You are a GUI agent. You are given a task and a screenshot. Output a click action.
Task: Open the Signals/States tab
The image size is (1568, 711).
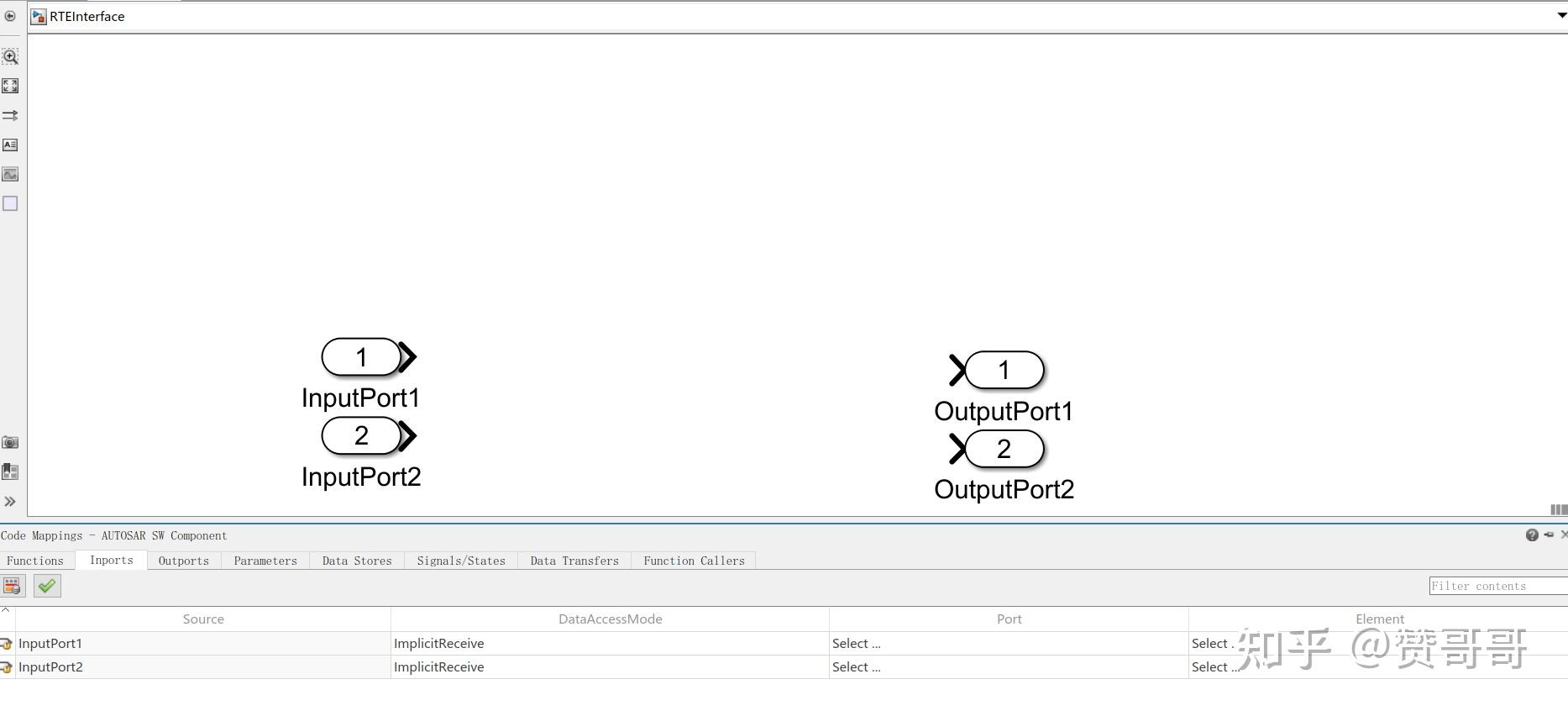tap(461, 561)
